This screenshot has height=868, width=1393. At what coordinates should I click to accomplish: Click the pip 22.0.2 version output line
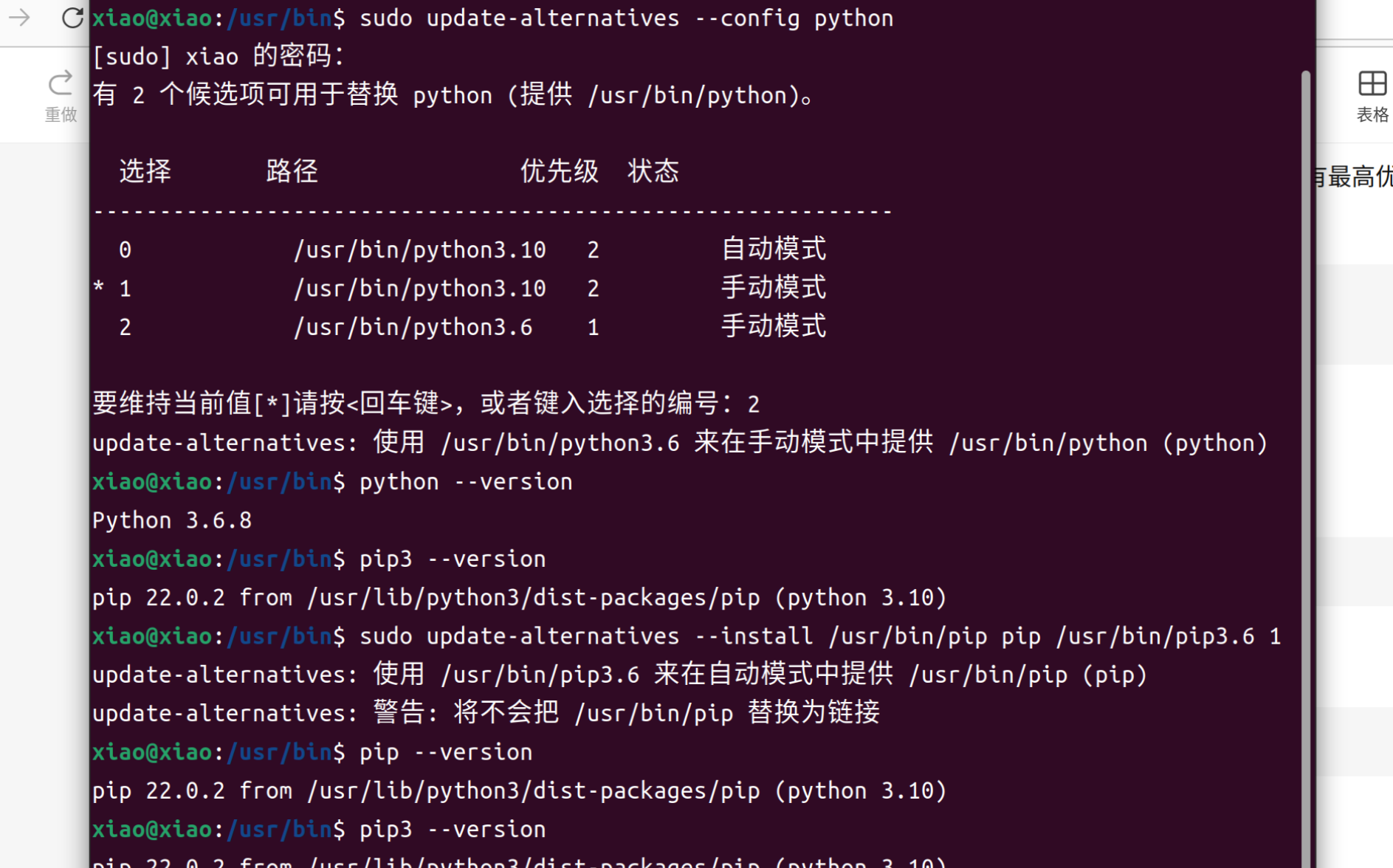(517, 597)
